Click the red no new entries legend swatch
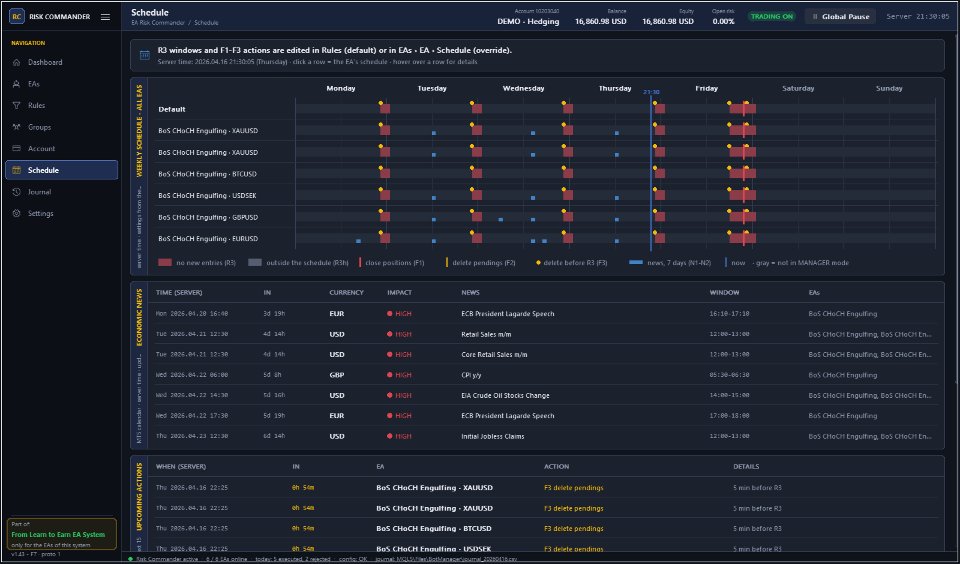The height and width of the screenshot is (564, 960). coord(165,263)
